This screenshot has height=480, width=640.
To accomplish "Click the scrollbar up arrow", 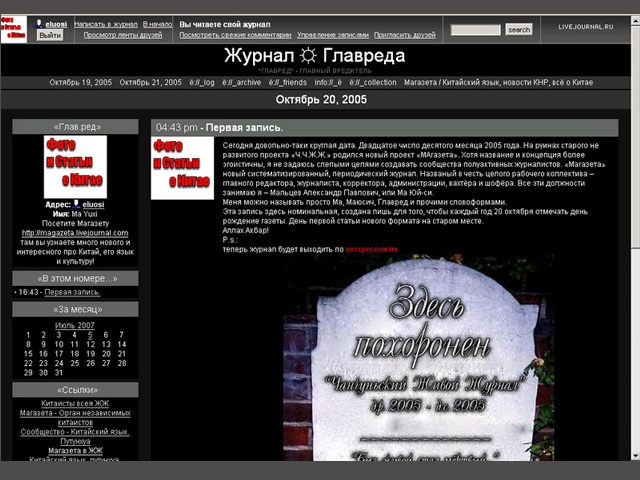I will coord(635,20).
